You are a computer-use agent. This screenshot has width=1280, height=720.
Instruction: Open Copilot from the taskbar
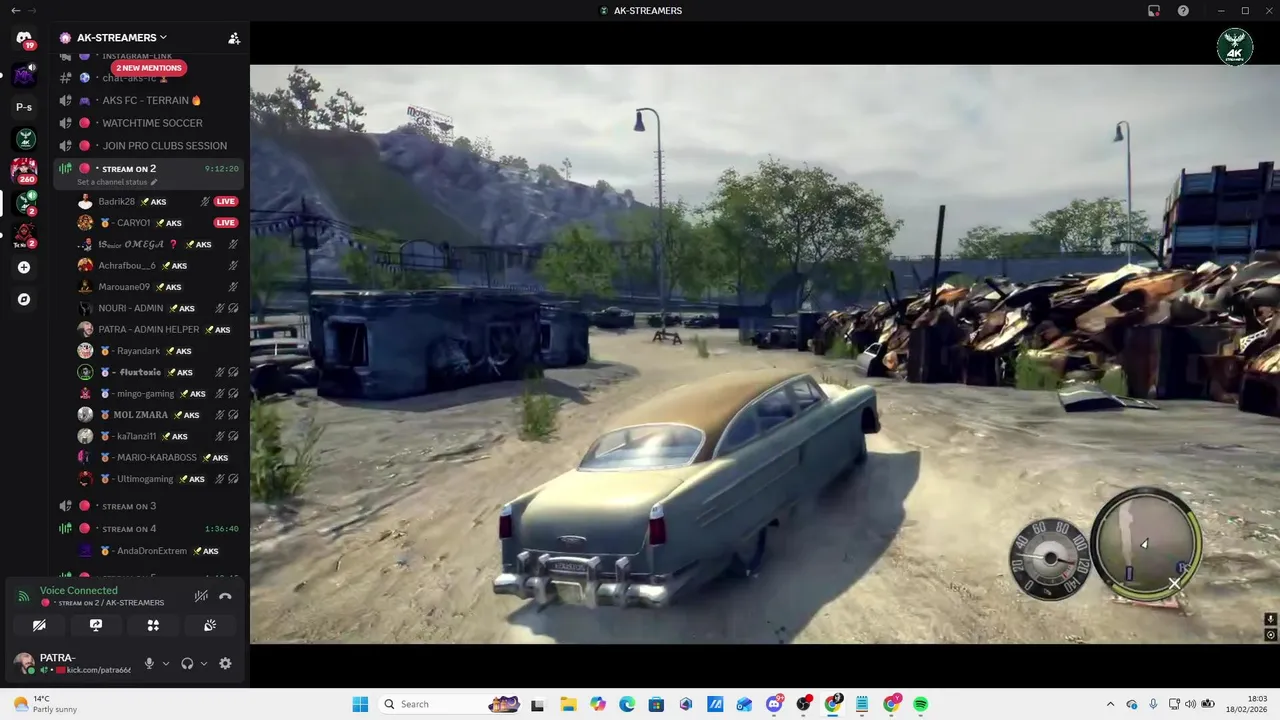click(x=598, y=704)
